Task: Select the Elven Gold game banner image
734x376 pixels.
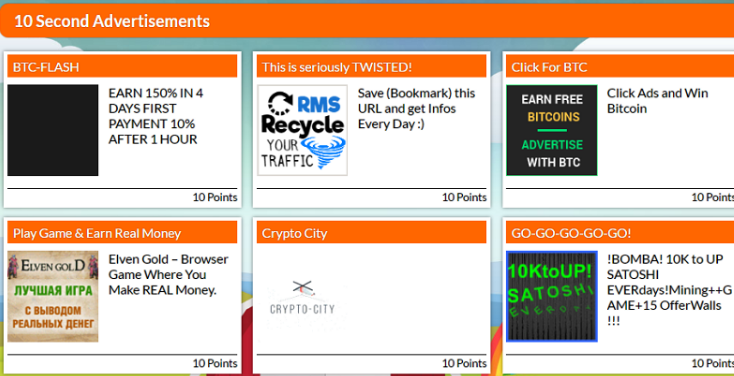Action: pos(53,296)
